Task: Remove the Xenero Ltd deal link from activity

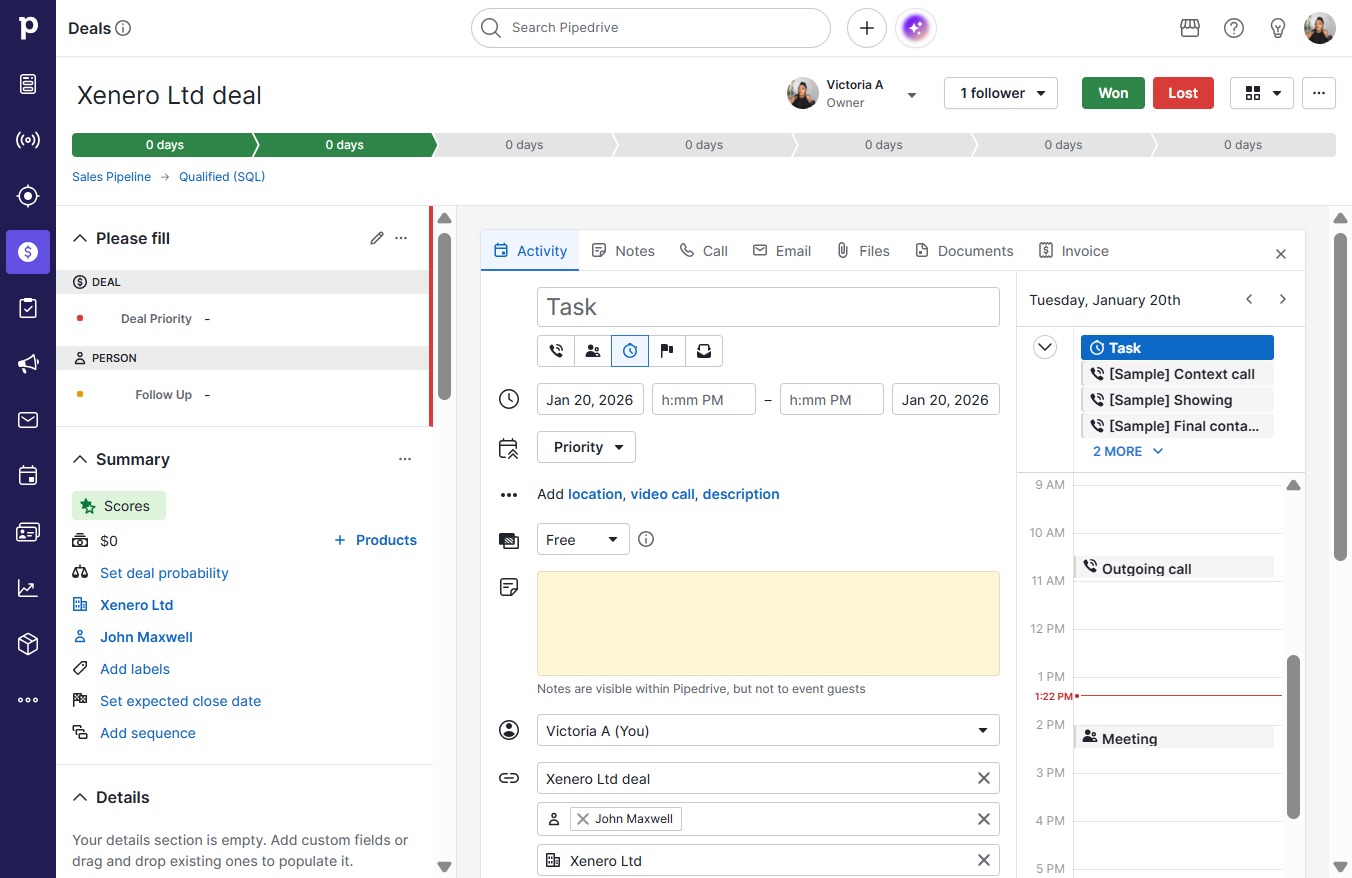Action: coord(984,778)
